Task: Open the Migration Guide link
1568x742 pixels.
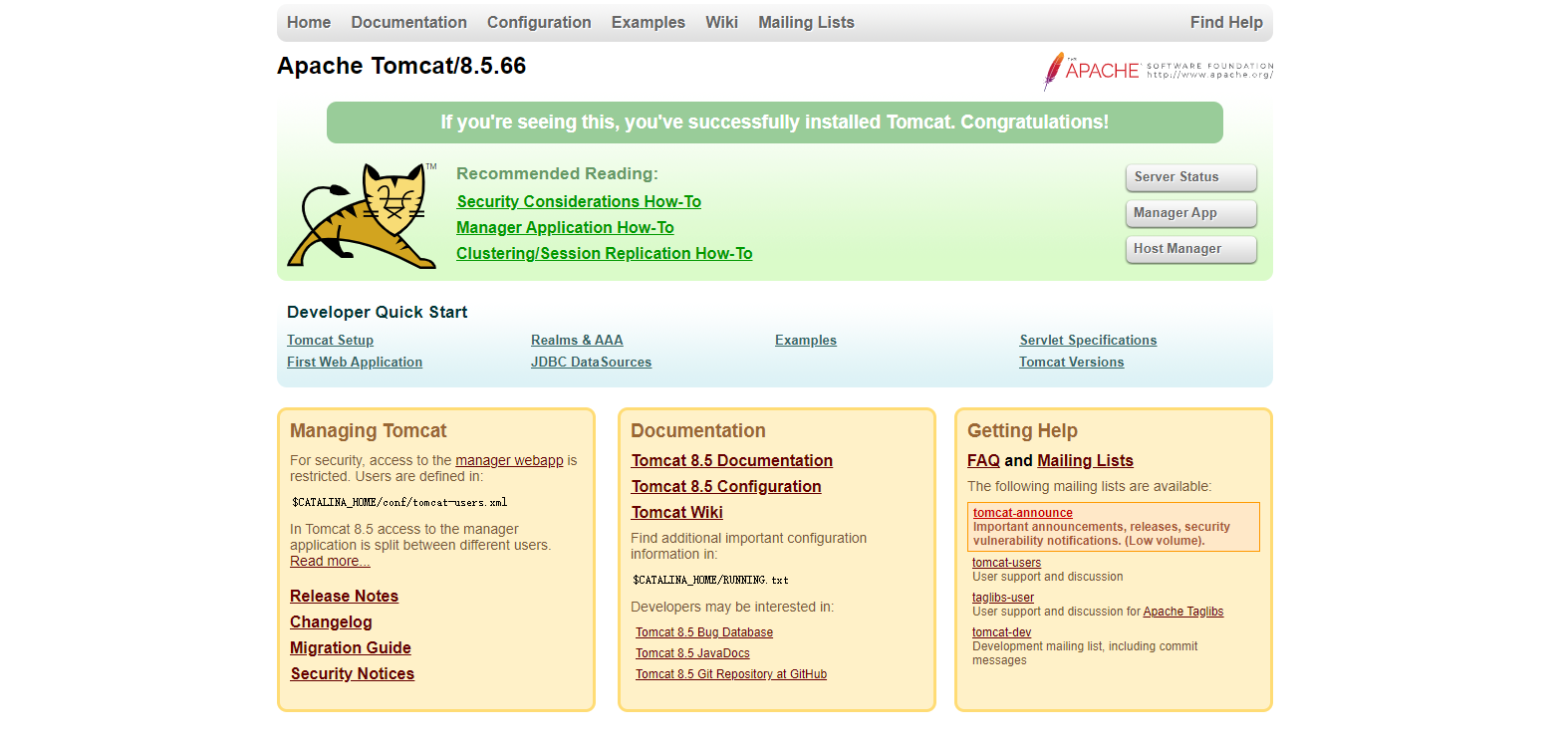Action: tap(351, 647)
